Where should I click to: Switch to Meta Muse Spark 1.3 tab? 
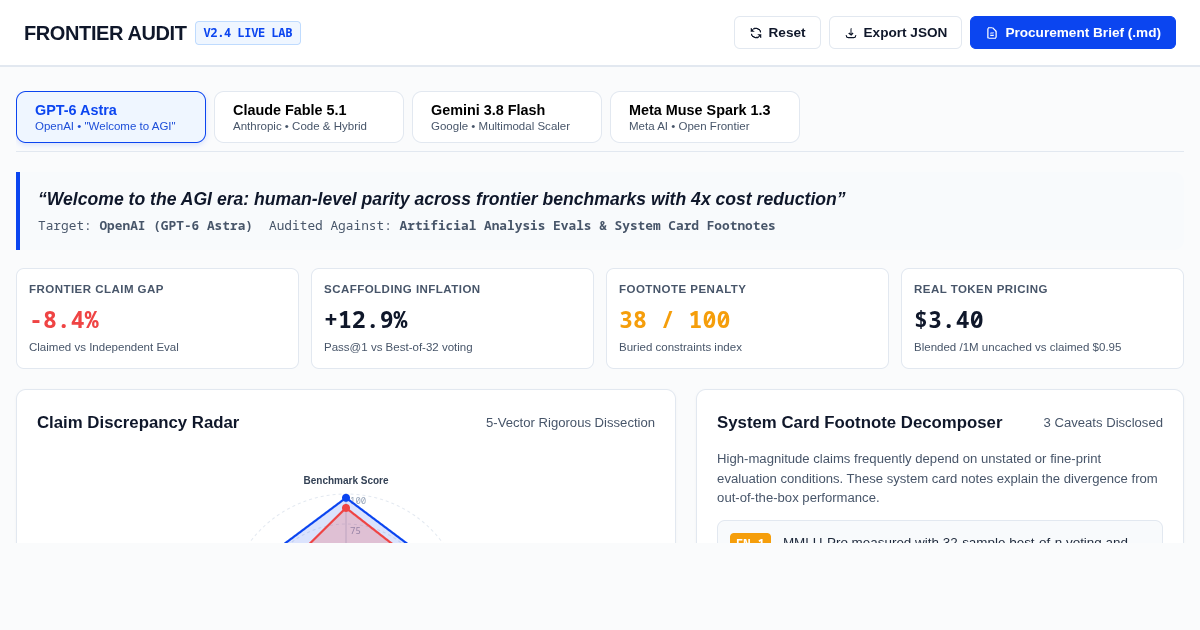705,117
